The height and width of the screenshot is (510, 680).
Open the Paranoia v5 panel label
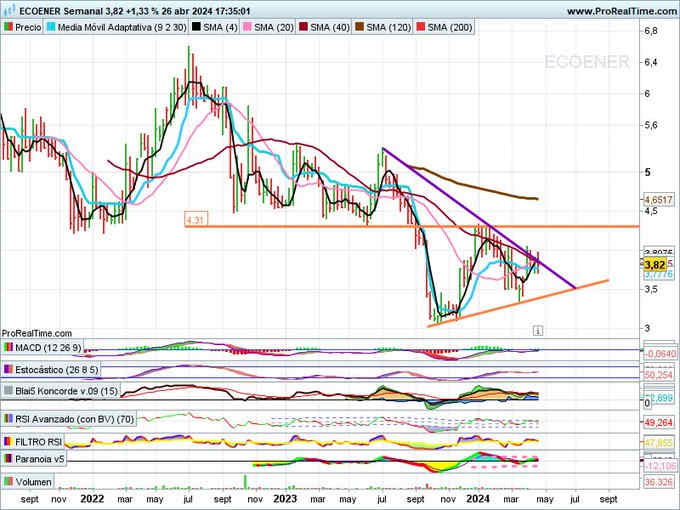click(x=39, y=458)
